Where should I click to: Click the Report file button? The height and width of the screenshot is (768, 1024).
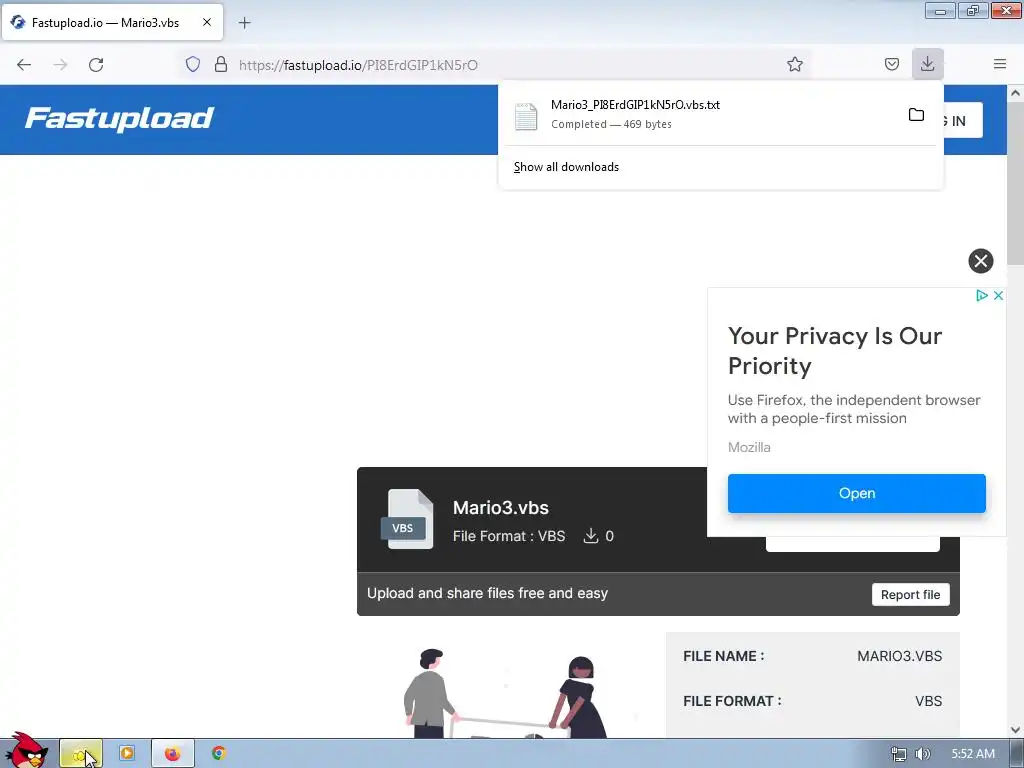pos(910,594)
